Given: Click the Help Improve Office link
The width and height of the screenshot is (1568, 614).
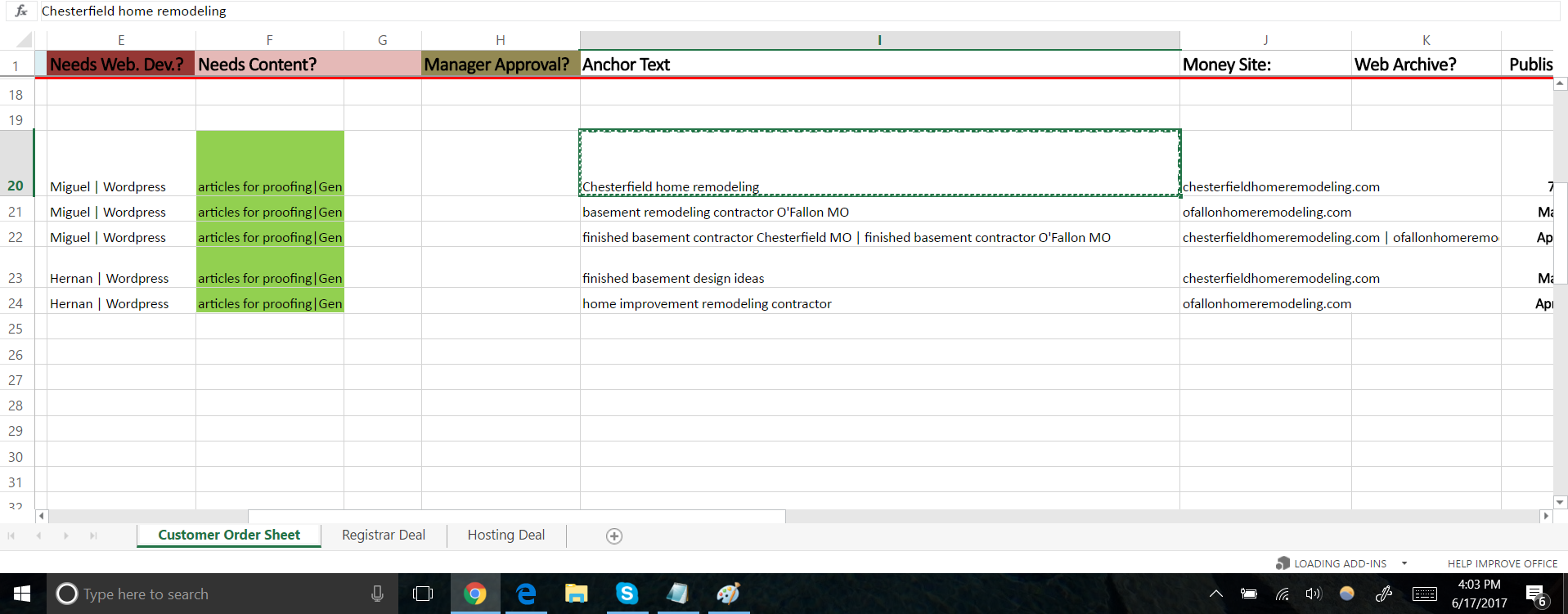Looking at the screenshot, I should (x=1502, y=563).
